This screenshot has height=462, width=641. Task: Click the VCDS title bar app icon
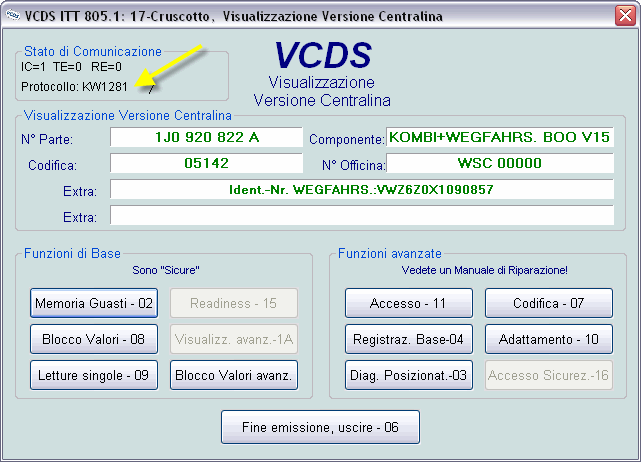tap(13, 15)
